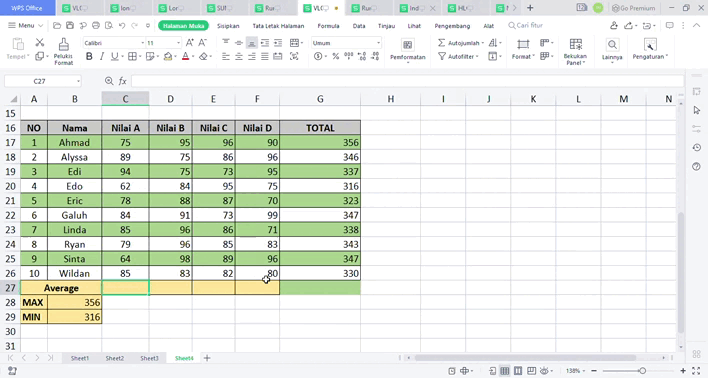
Task: Click the Format button in ribbon
Action: pos(523,50)
